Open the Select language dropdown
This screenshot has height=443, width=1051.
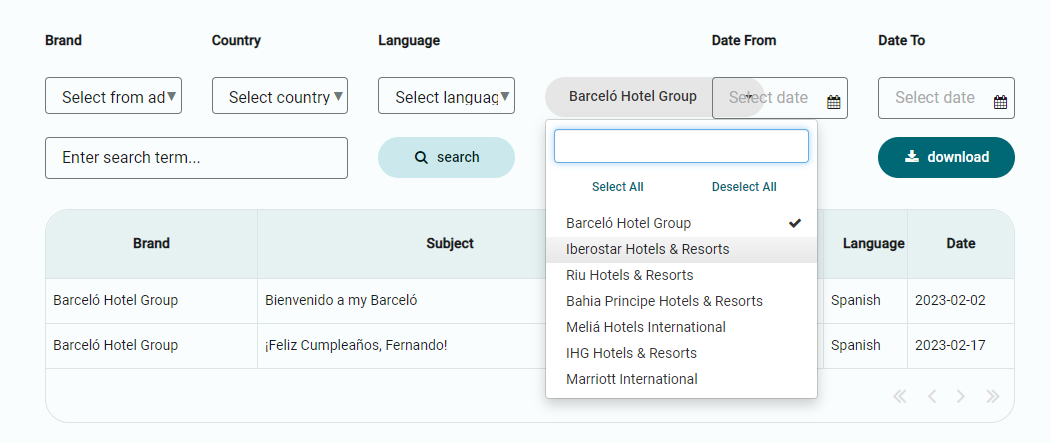point(446,95)
